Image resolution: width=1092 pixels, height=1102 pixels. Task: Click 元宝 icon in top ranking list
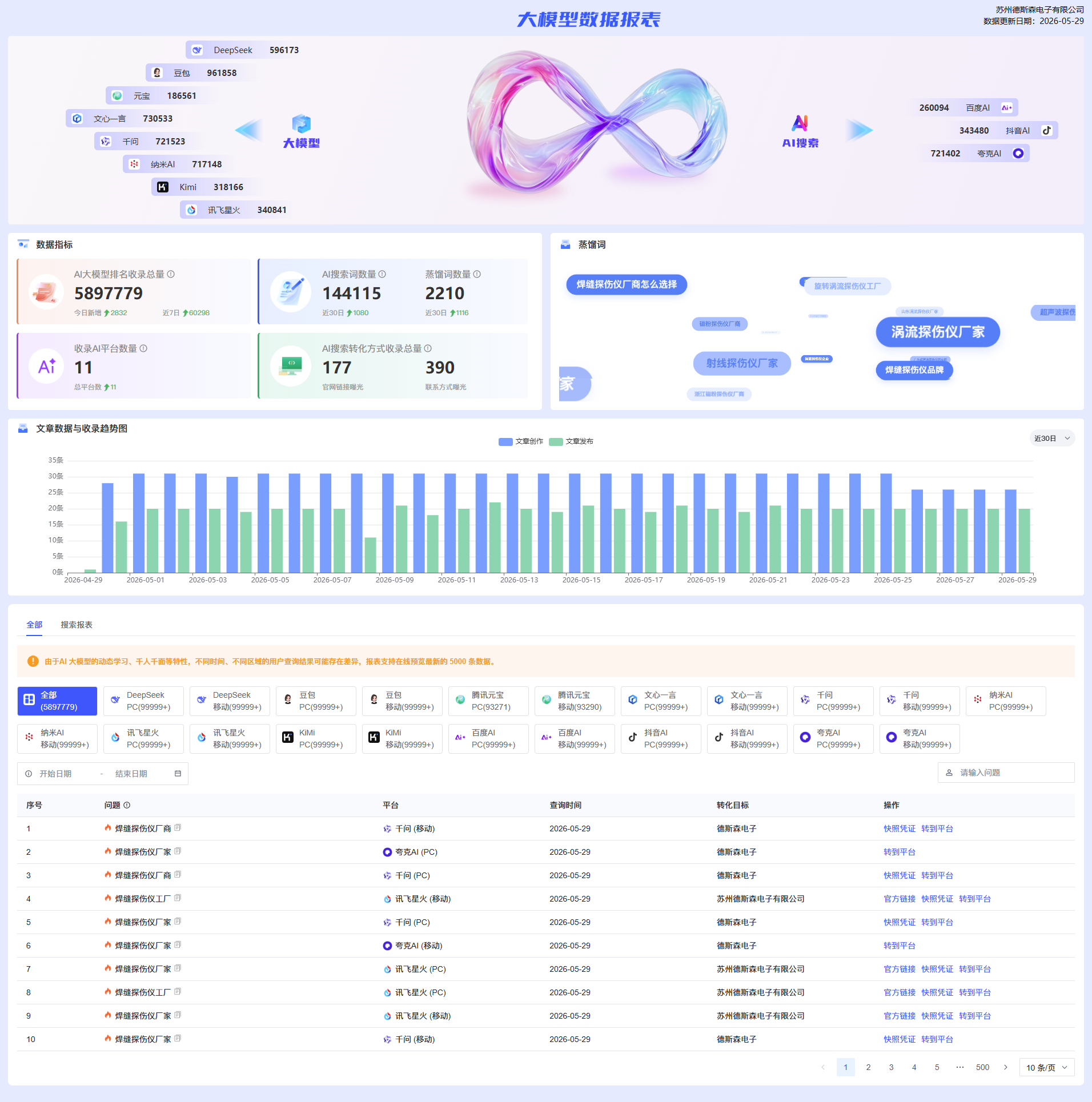tap(117, 96)
